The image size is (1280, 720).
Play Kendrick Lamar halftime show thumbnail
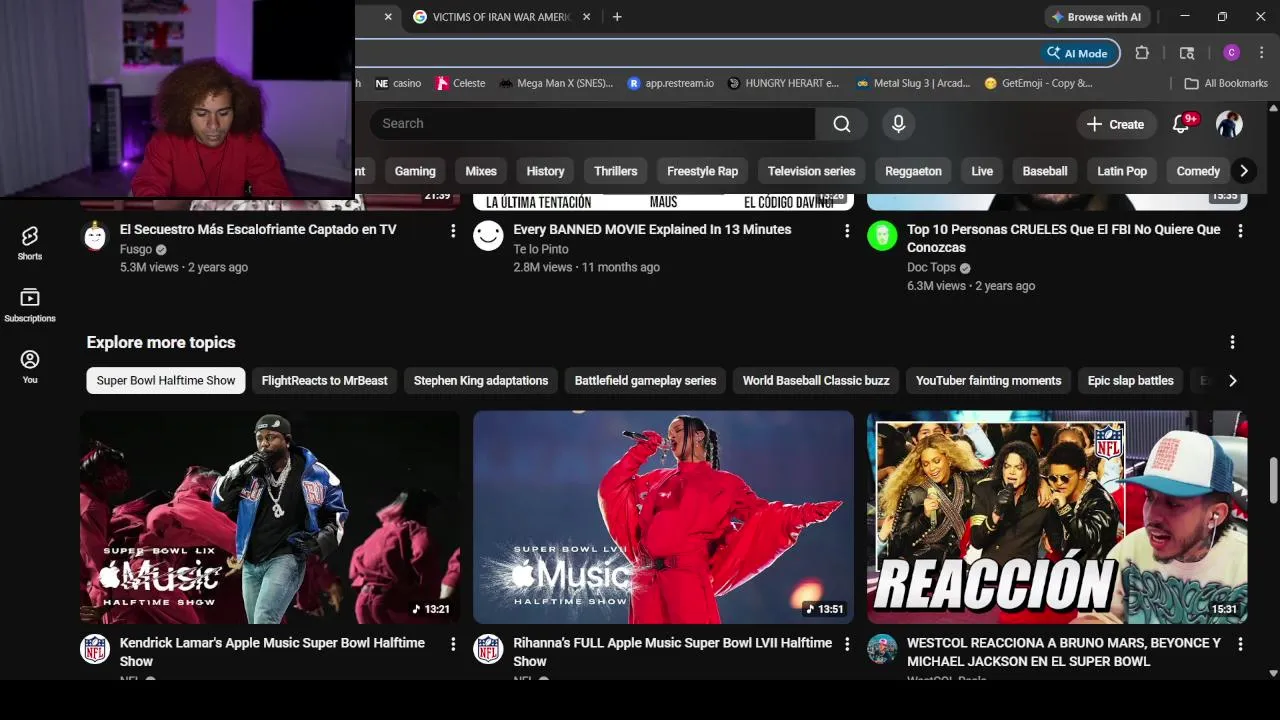click(270, 517)
